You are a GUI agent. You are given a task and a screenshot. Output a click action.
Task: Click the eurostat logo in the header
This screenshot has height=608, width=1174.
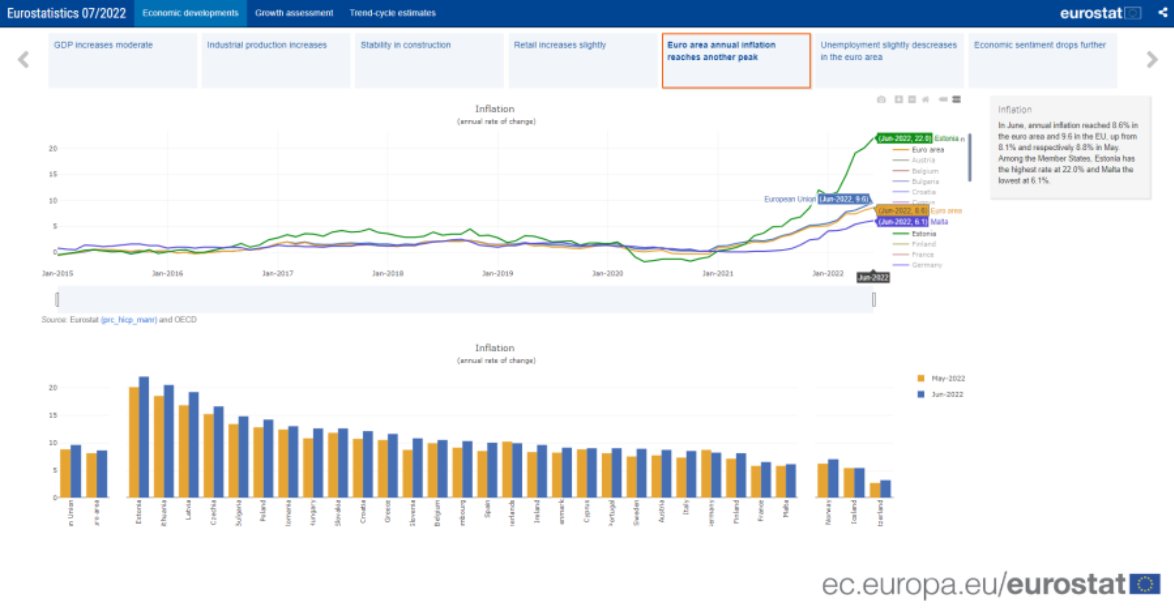tap(1101, 13)
